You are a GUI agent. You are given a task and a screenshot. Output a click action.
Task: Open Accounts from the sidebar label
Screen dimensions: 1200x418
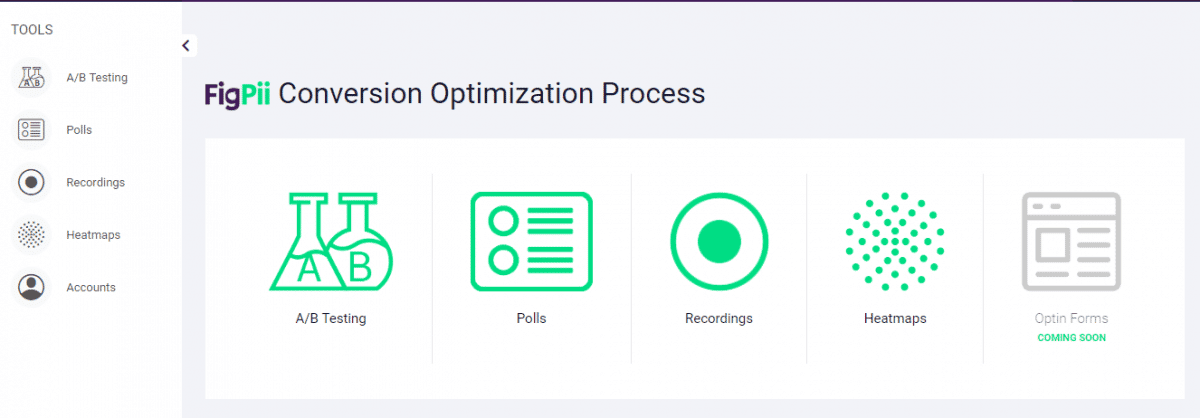91,287
